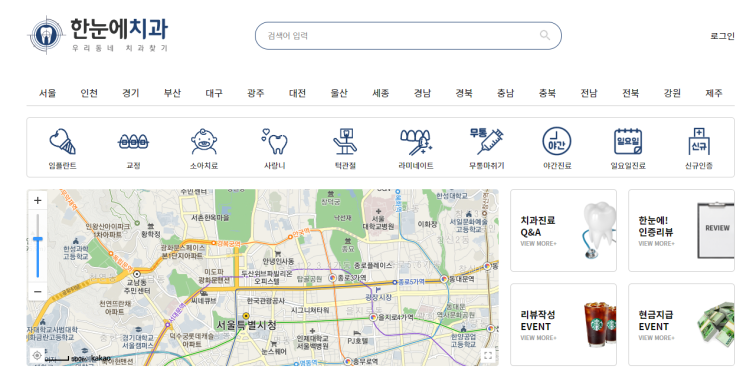The height and width of the screenshot is (379, 743).
Task: Select the 경기 region tab
Action: [x=131, y=93]
